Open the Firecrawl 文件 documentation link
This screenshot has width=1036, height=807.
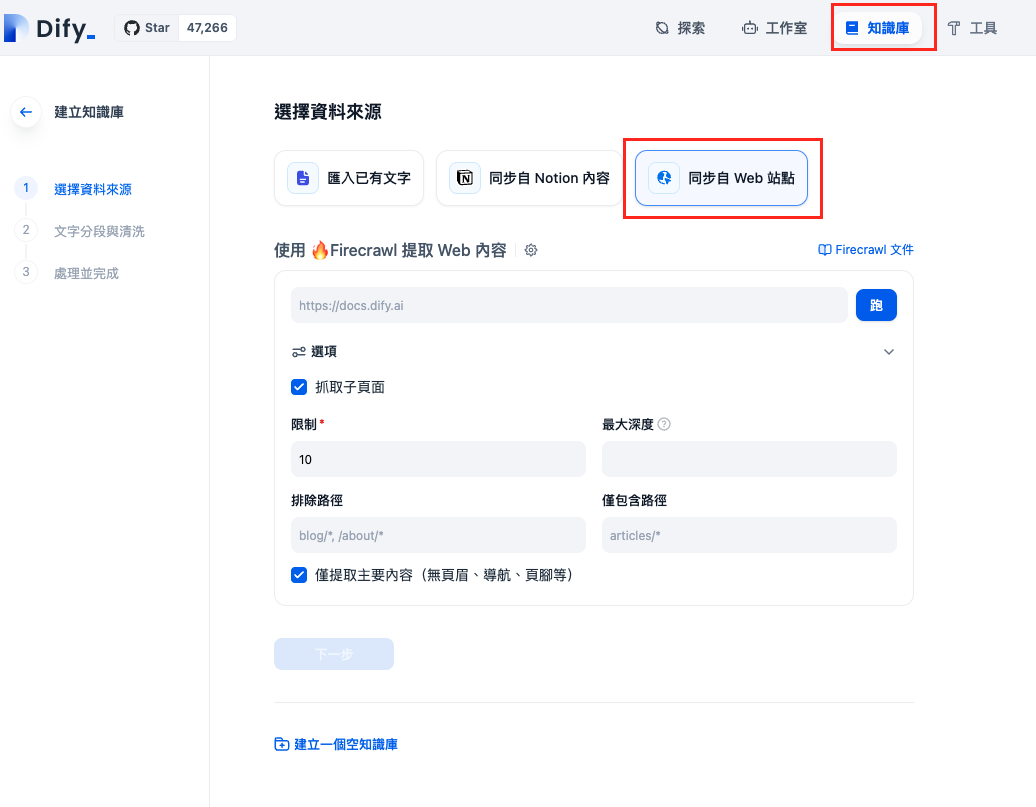click(866, 249)
